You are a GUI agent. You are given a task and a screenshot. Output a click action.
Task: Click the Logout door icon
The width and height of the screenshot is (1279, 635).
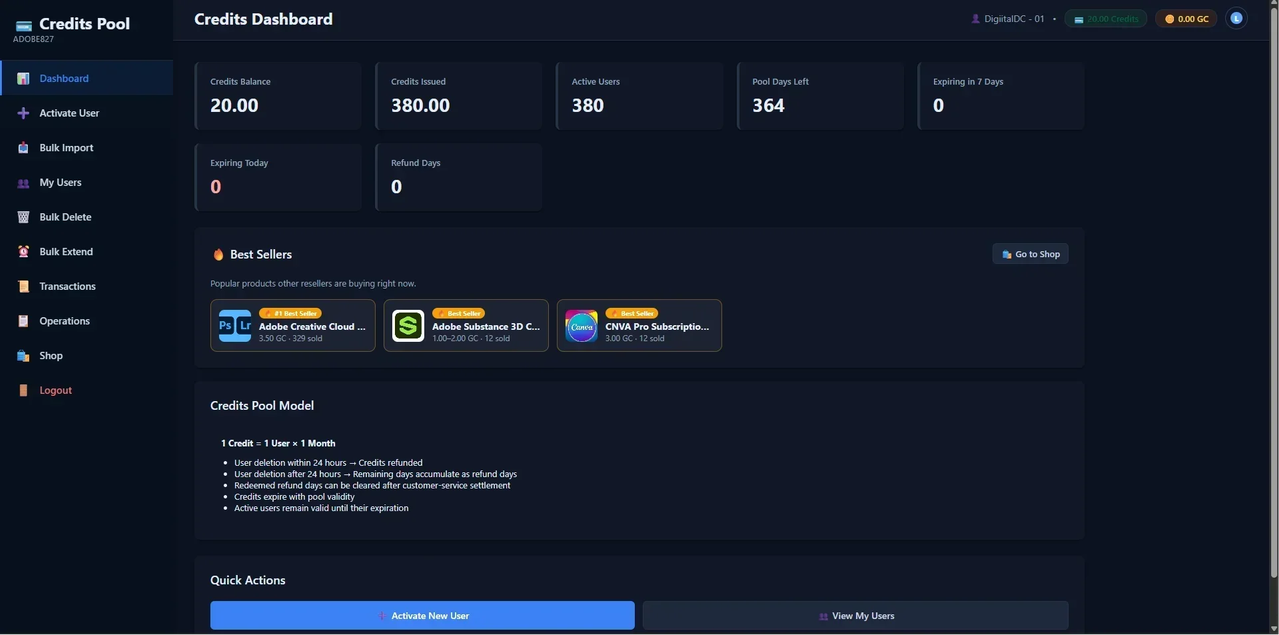23,390
